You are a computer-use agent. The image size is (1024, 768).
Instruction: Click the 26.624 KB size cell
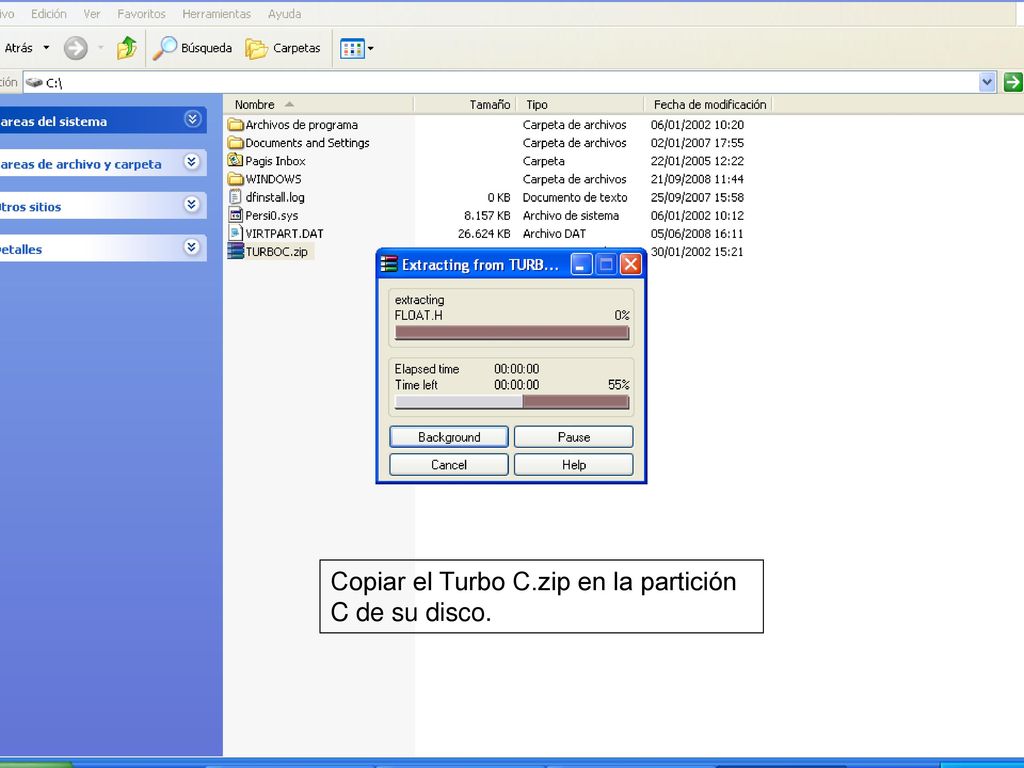coord(484,233)
